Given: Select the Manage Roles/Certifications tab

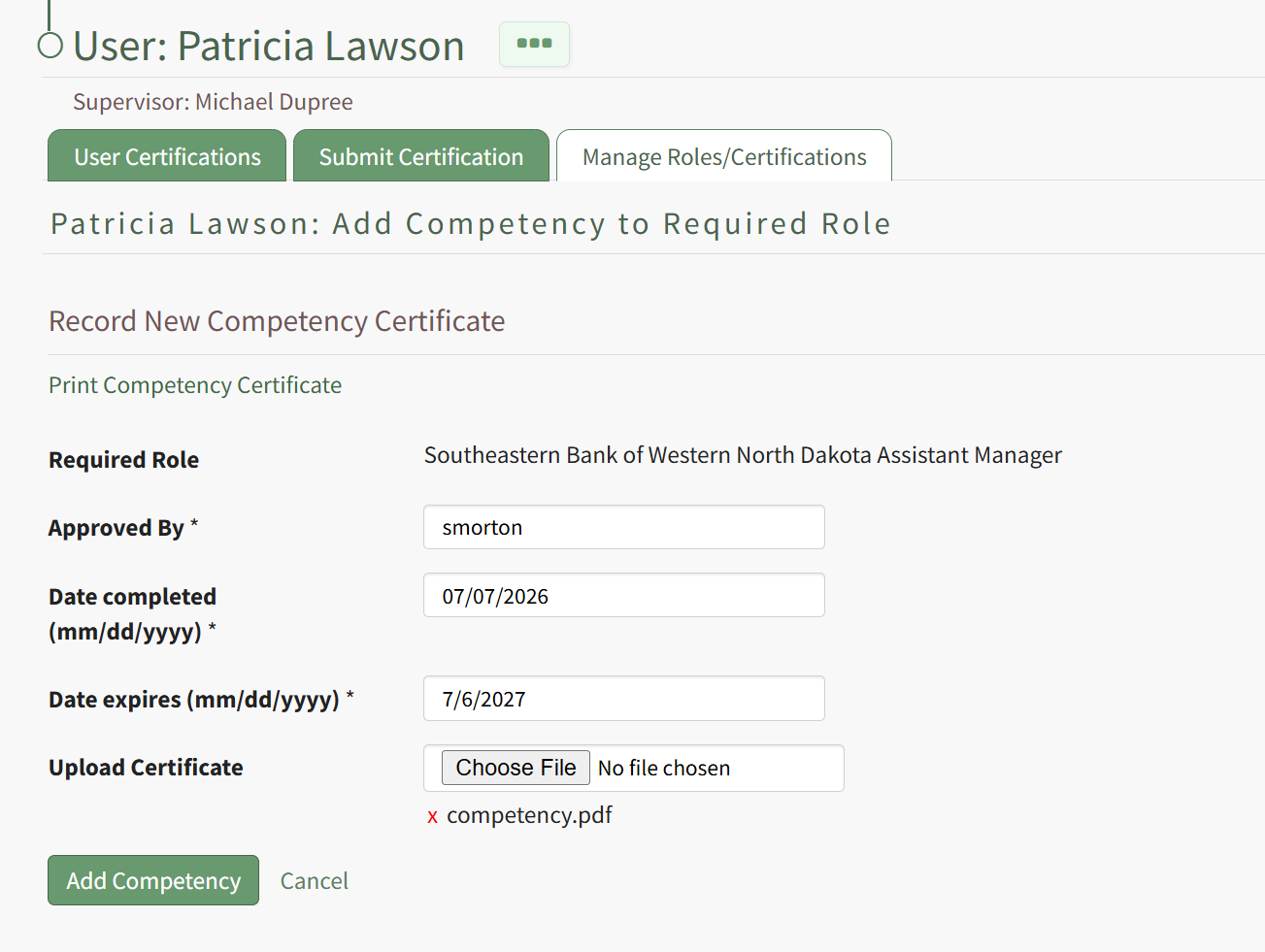Looking at the screenshot, I should (724, 156).
